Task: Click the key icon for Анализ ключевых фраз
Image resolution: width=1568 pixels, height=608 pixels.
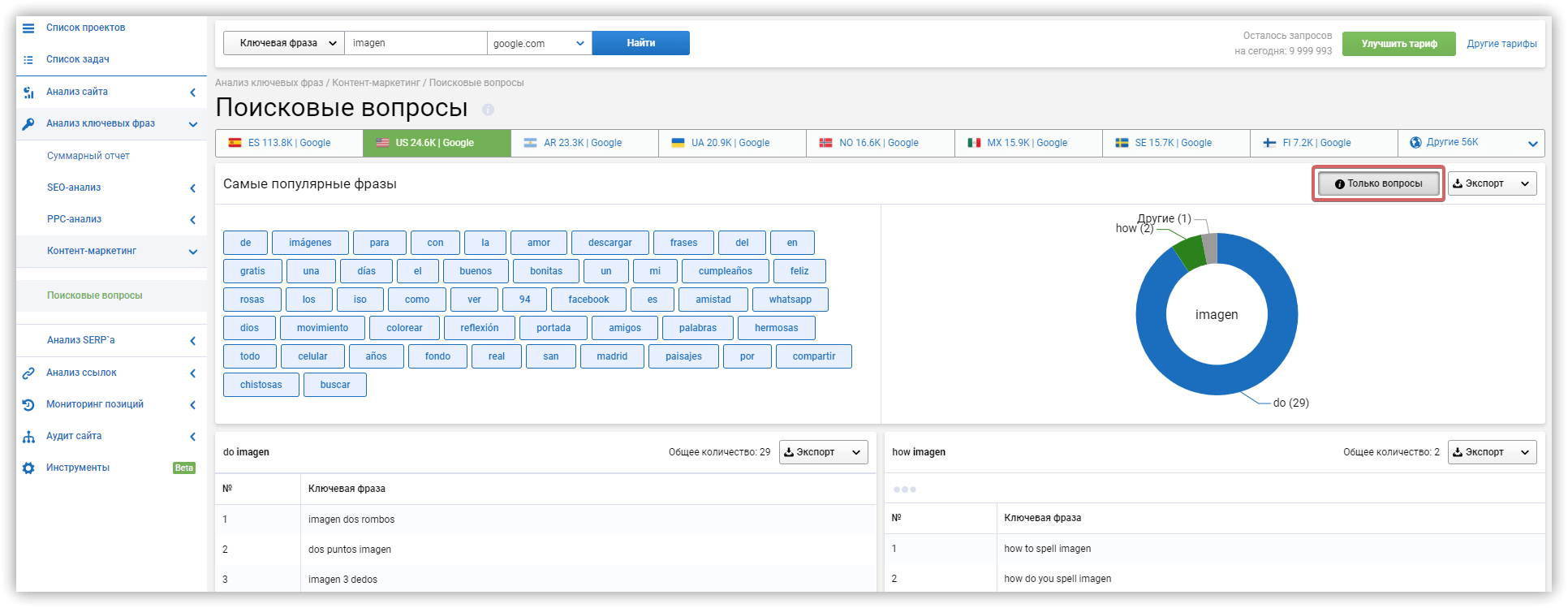Action: click(x=28, y=123)
